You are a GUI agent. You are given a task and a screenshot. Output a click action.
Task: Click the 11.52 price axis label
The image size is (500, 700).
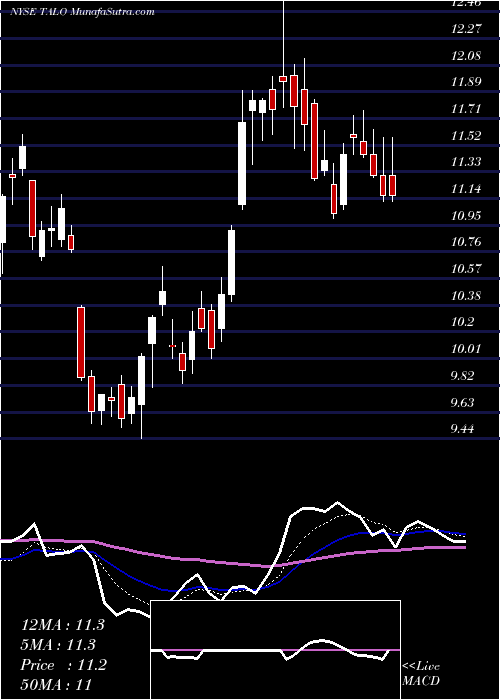tap(466, 136)
